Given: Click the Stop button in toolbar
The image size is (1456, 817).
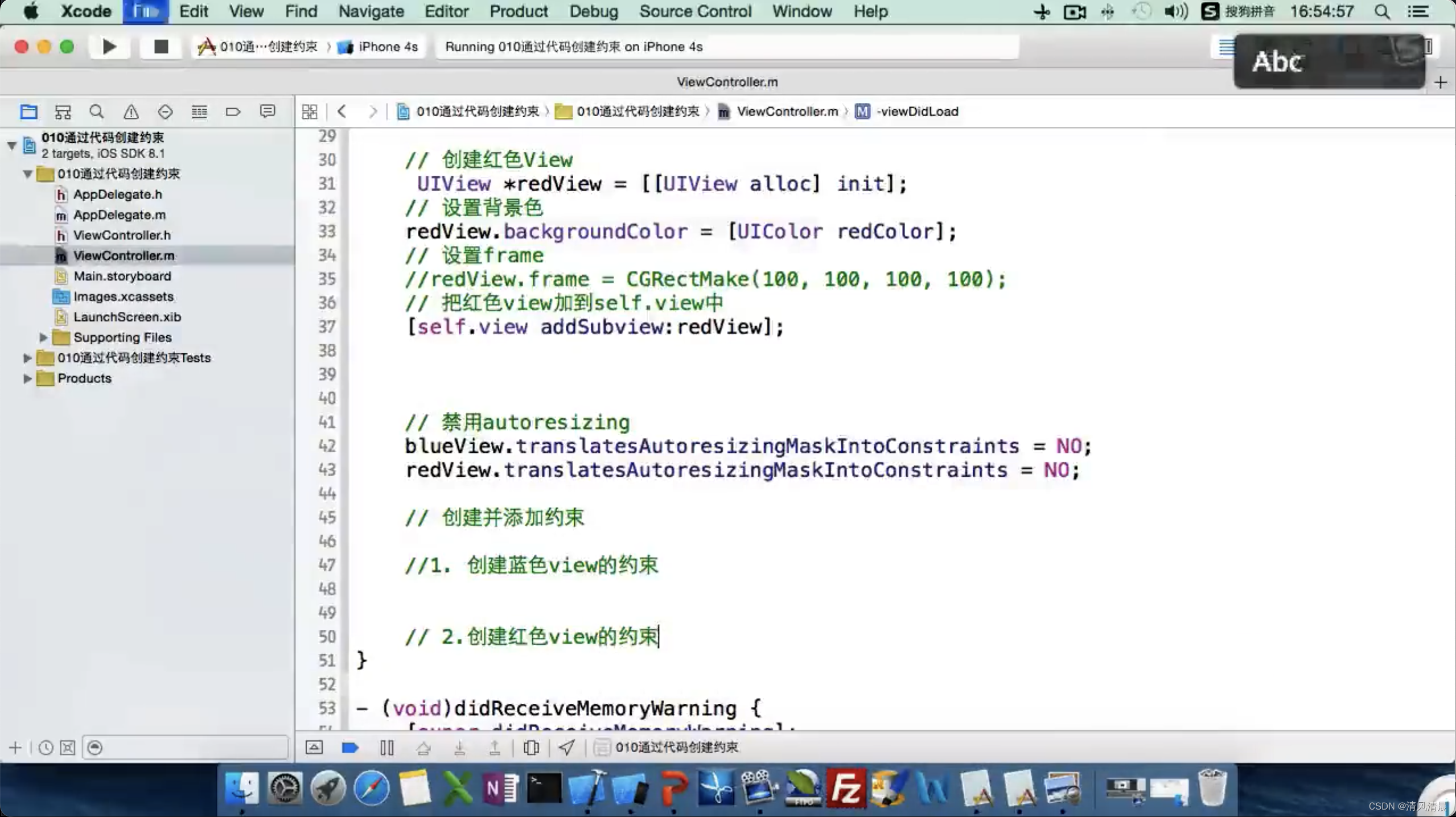Looking at the screenshot, I should [x=161, y=47].
